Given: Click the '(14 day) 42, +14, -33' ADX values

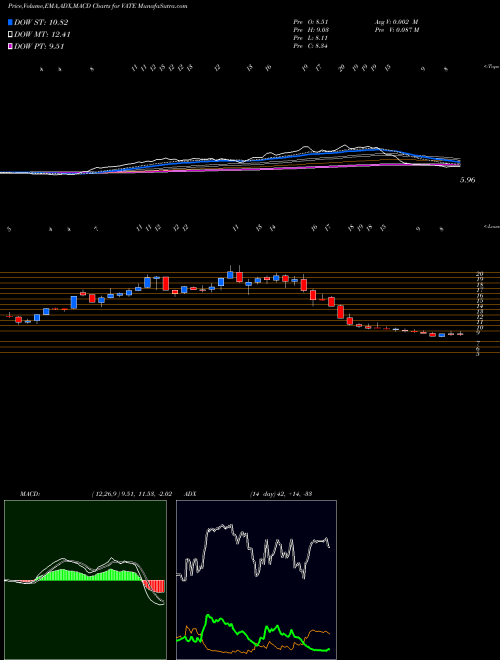Looking at the screenshot, I should (x=280, y=493).
